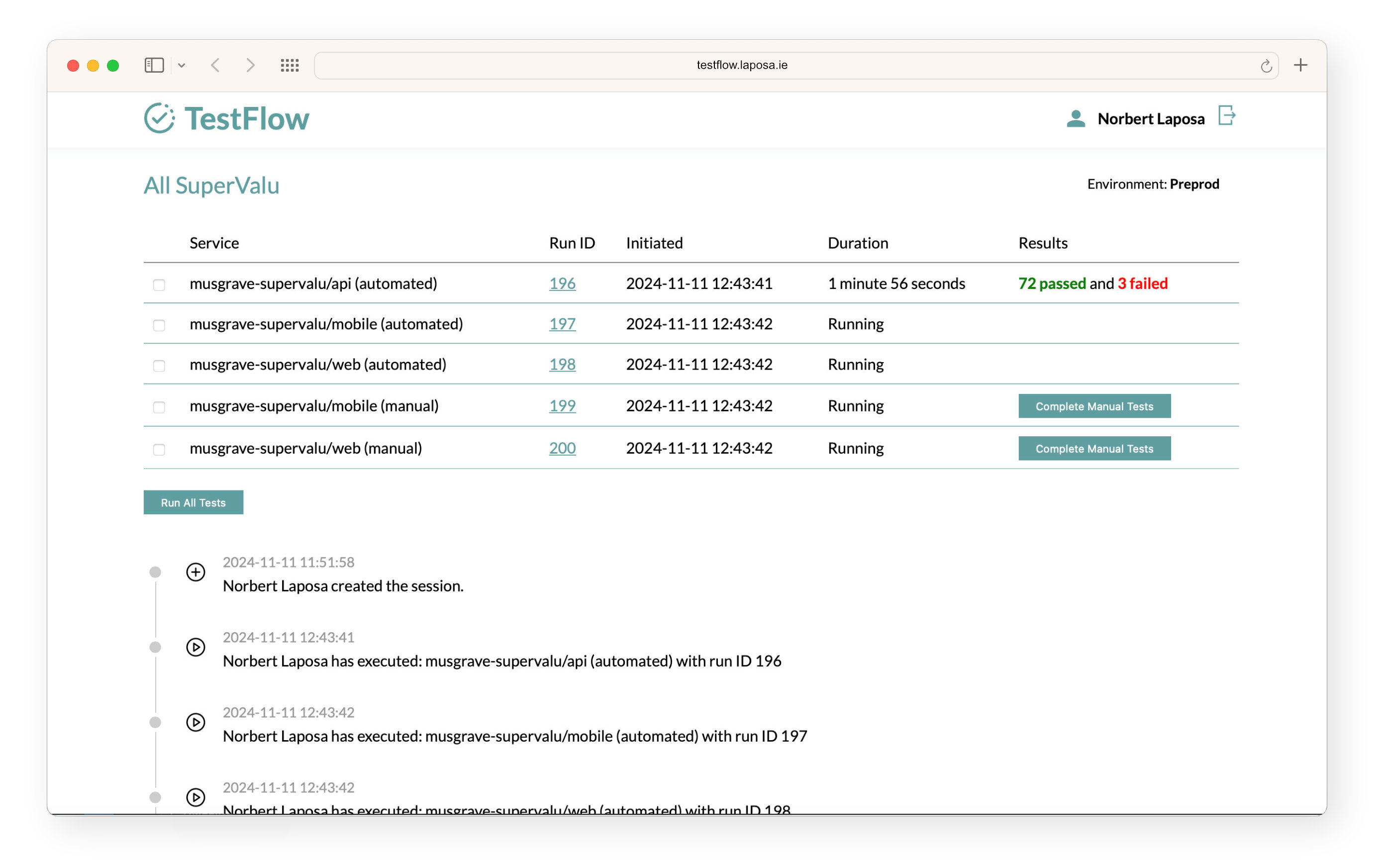1389x868 pixels.
Task: Click the logout icon beside Norbert Laposa
Action: [1226, 115]
